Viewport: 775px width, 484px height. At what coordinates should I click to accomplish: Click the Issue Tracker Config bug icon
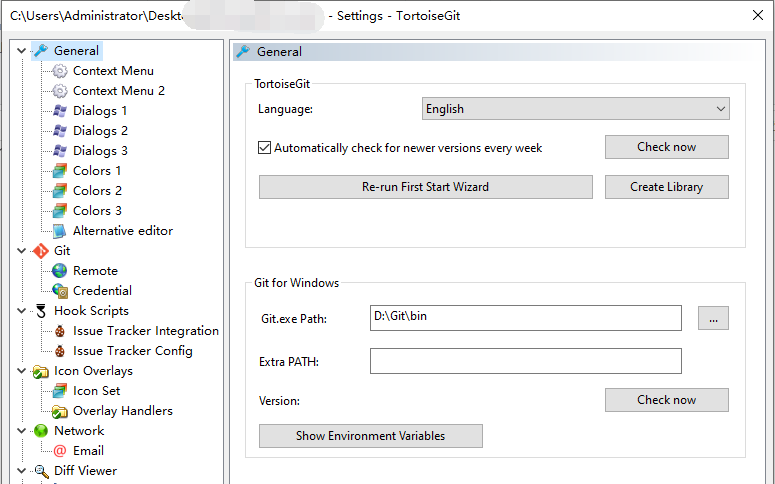coord(60,351)
